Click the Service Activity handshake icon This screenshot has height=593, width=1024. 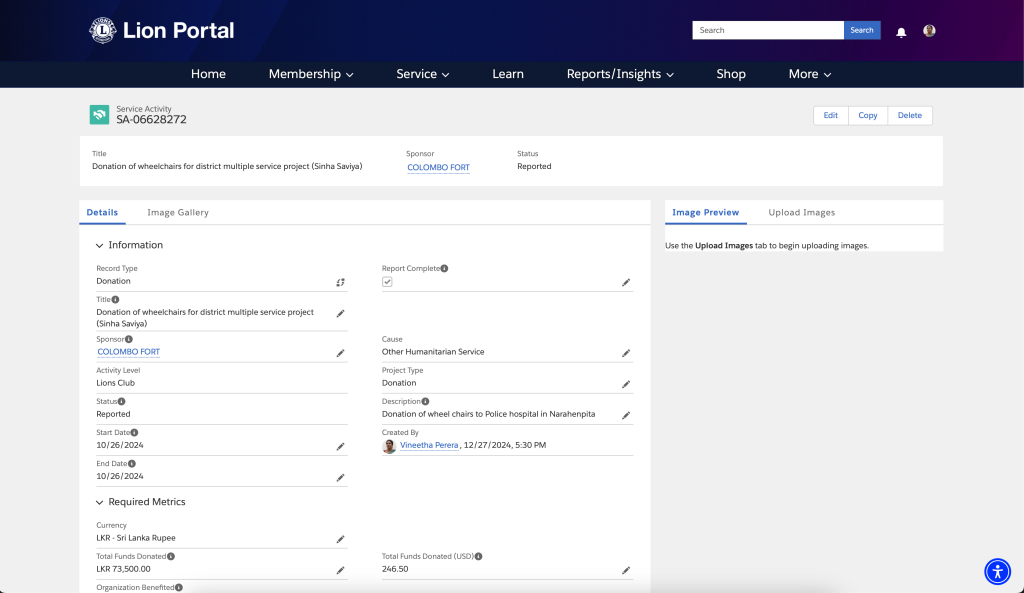coord(99,115)
